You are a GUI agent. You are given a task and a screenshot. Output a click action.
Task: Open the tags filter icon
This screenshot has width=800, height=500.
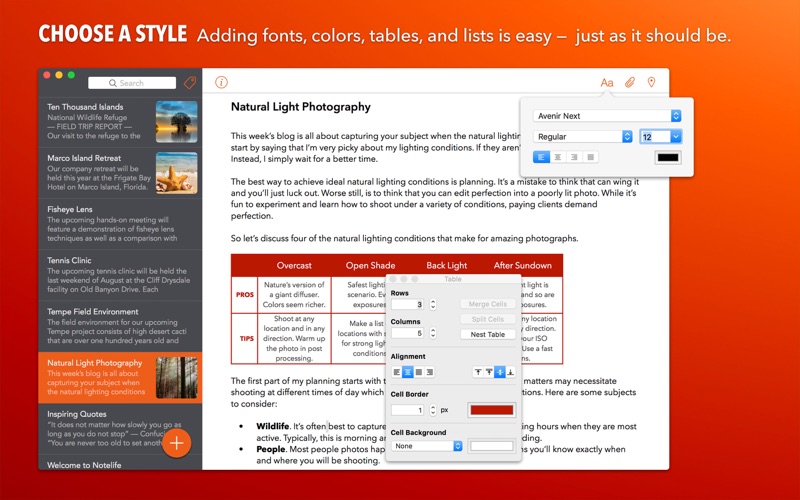pyautogui.click(x=190, y=83)
